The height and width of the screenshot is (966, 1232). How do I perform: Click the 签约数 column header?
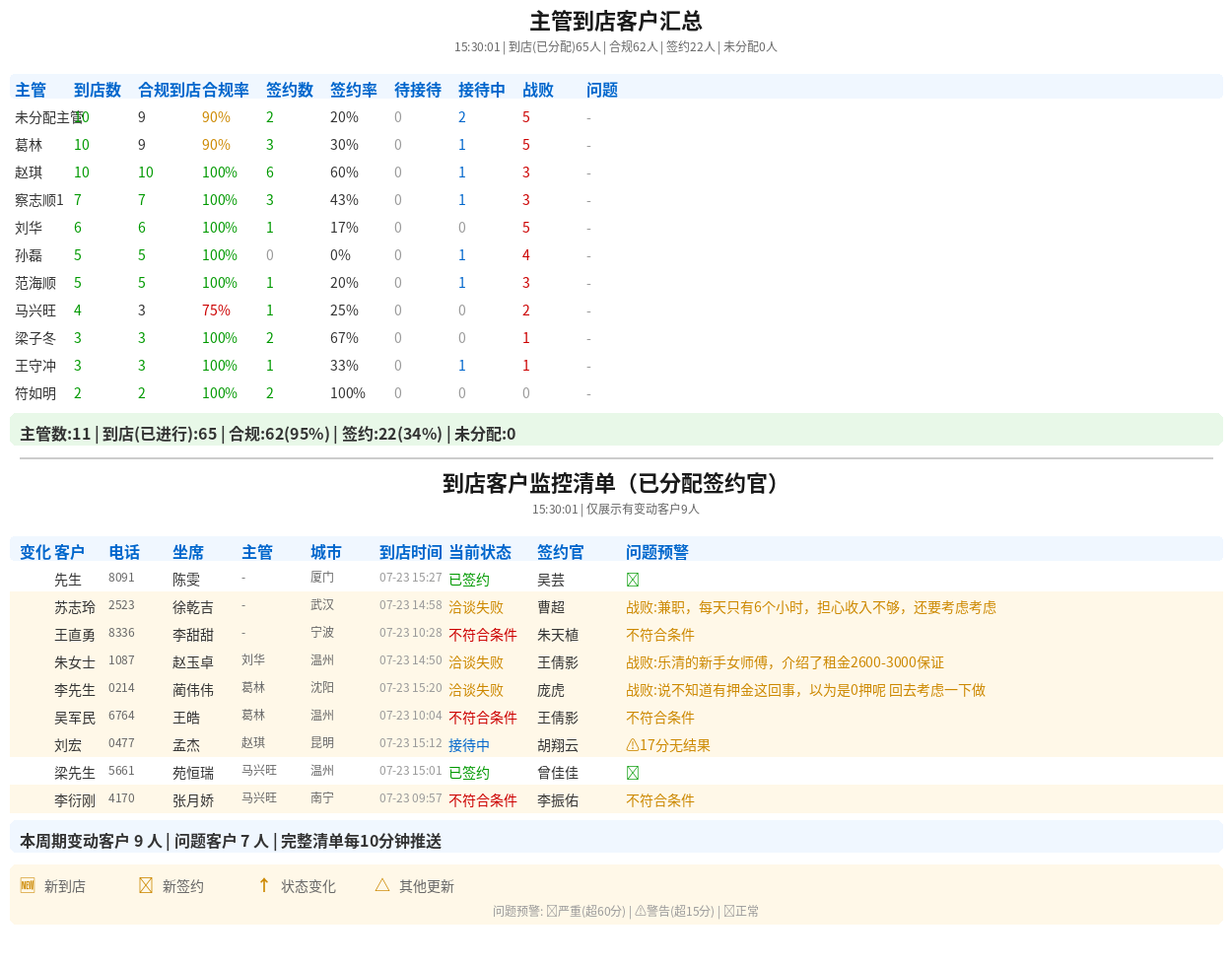tap(290, 90)
